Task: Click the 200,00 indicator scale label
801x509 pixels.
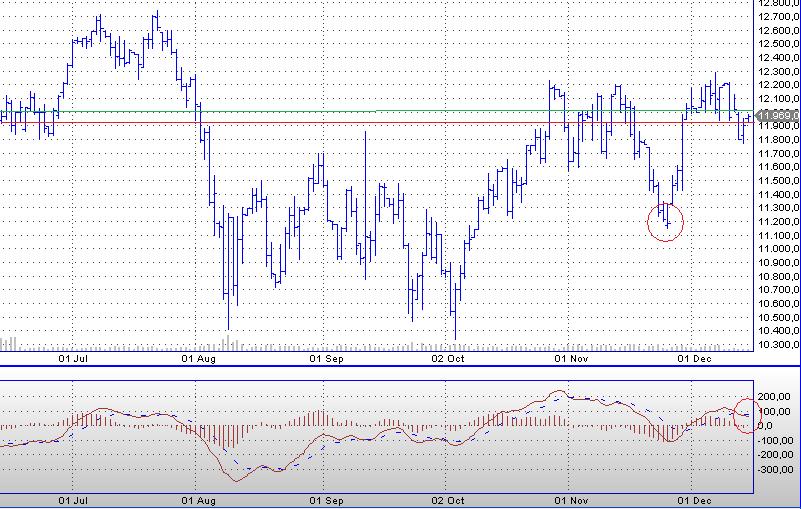Action: (773, 397)
